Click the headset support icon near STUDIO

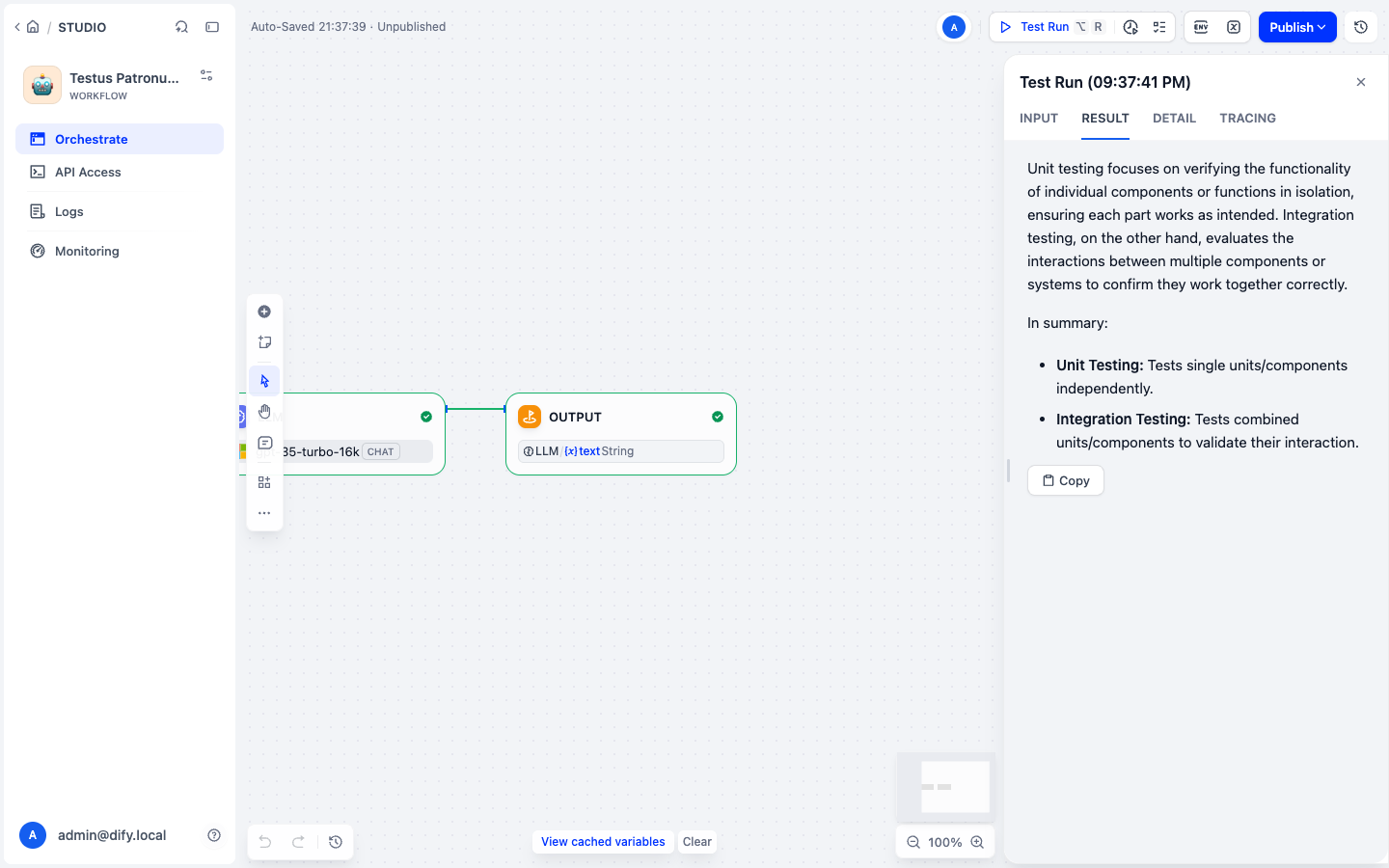coord(181,27)
